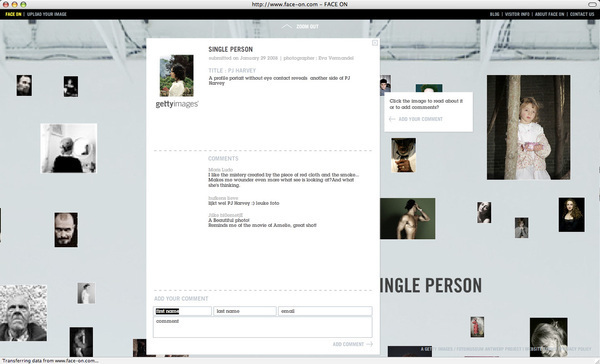
Task: Open the Blog link in the top bar
Action: coord(494,14)
